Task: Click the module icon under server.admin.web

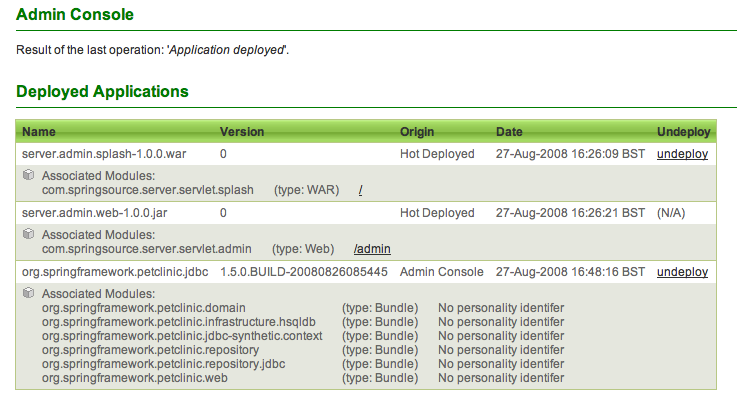Action: point(29,233)
